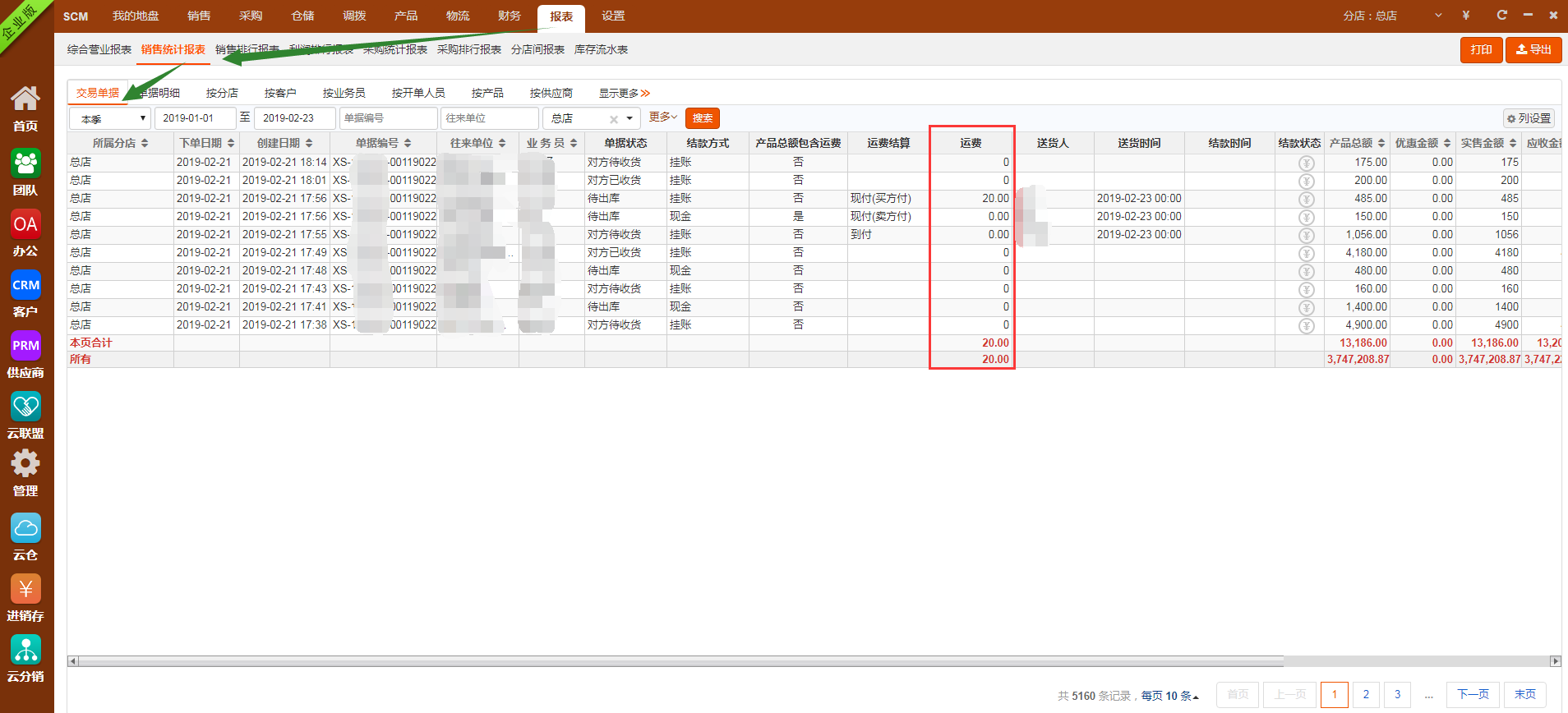Screen dimensions: 1568x713
Task: Click the 现付(买方付) freight settlement cell
Action: (x=888, y=199)
